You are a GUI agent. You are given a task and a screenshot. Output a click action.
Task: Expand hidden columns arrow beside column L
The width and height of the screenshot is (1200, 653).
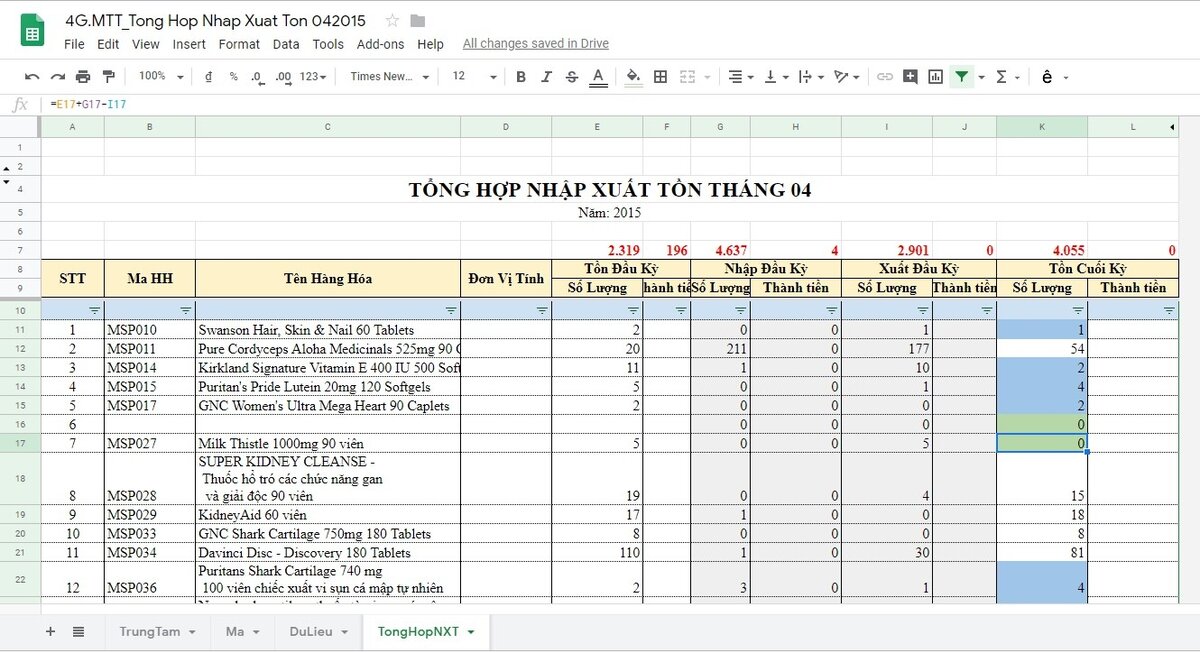pos(1171,127)
